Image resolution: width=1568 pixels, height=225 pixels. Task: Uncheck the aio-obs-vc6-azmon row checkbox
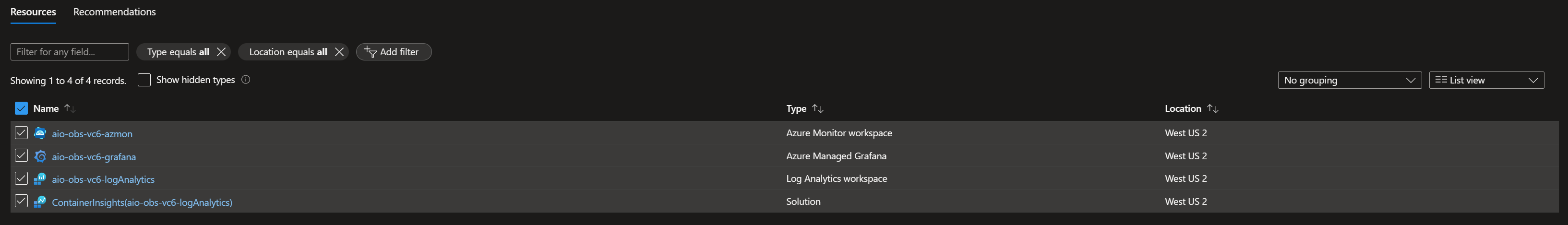click(x=21, y=132)
